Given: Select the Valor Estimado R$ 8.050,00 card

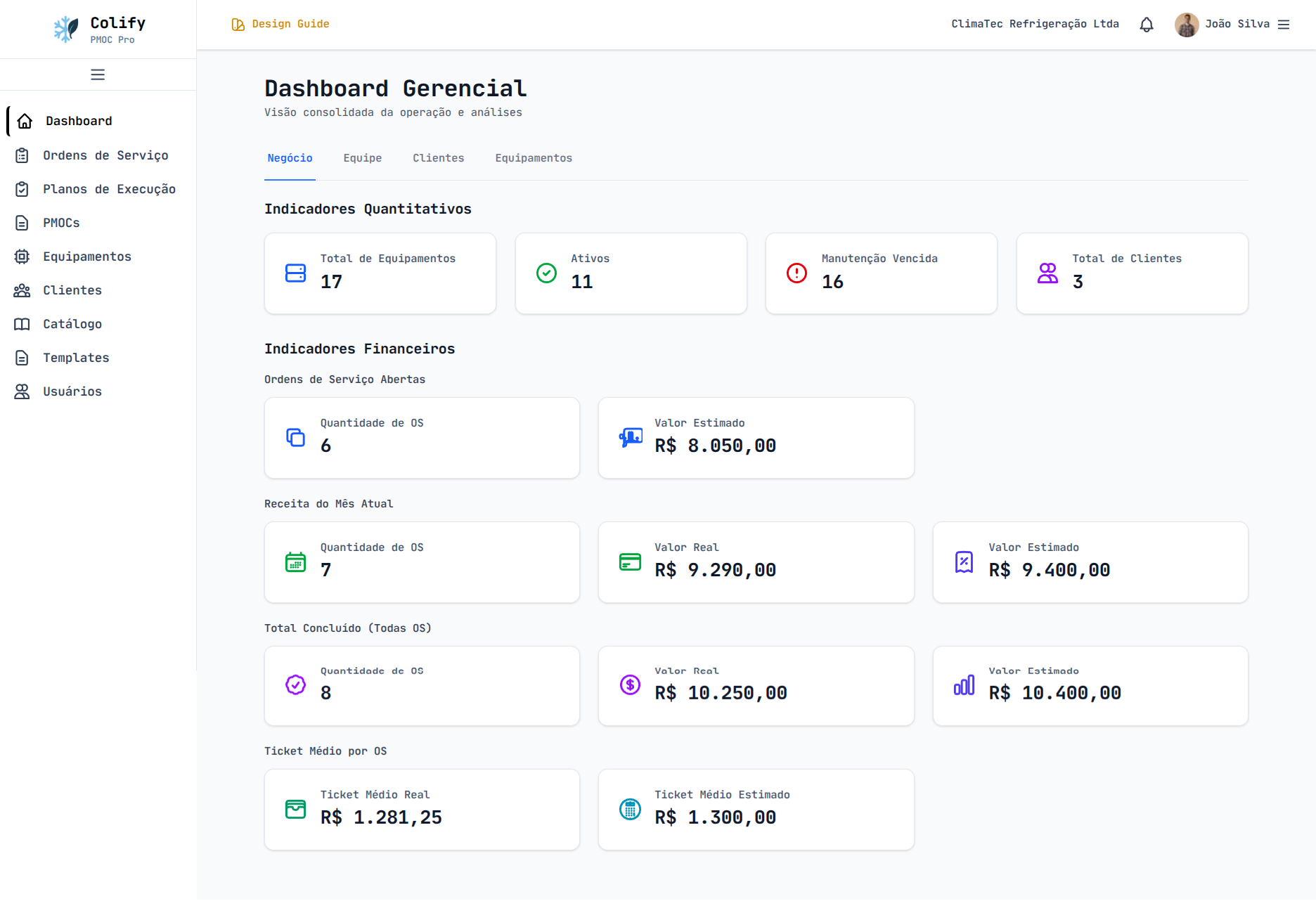Looking at the screenshot, I should (756, 437).
